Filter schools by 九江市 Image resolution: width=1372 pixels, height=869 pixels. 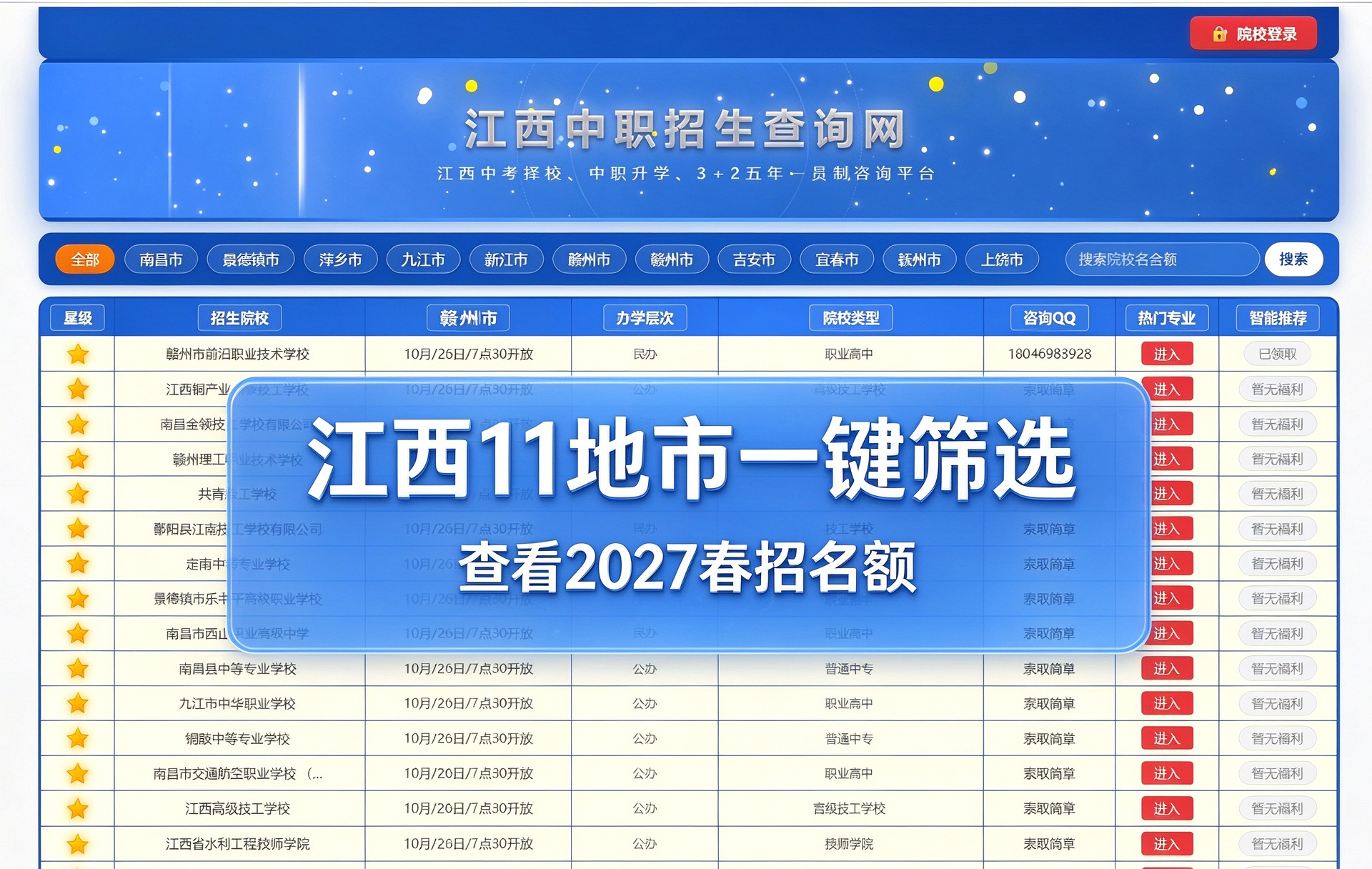pos(423,259)
